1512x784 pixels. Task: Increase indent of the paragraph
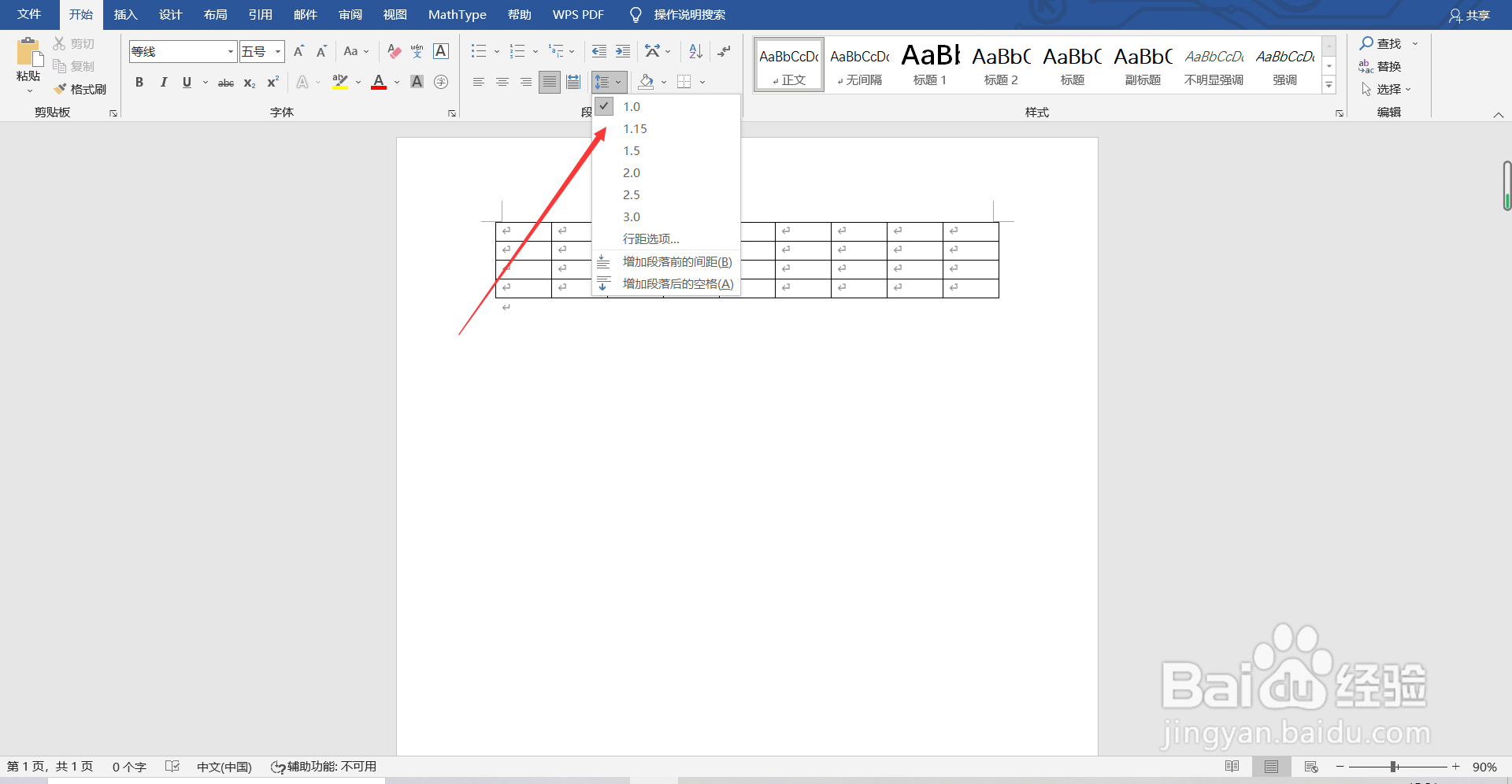click(x=623, y=51)
